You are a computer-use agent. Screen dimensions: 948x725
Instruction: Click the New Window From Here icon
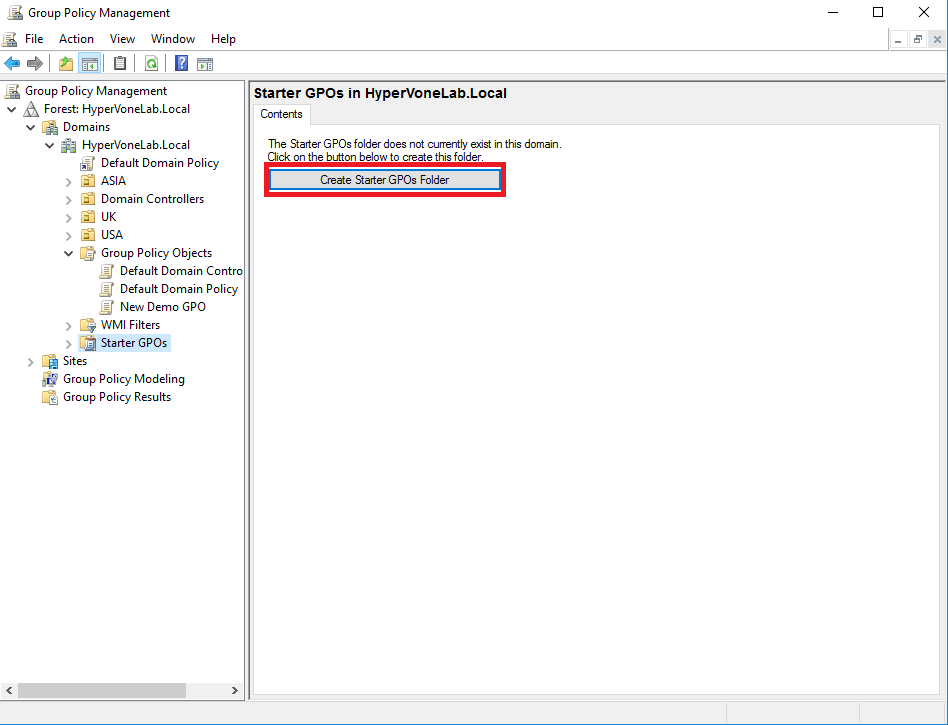[205, 63]
